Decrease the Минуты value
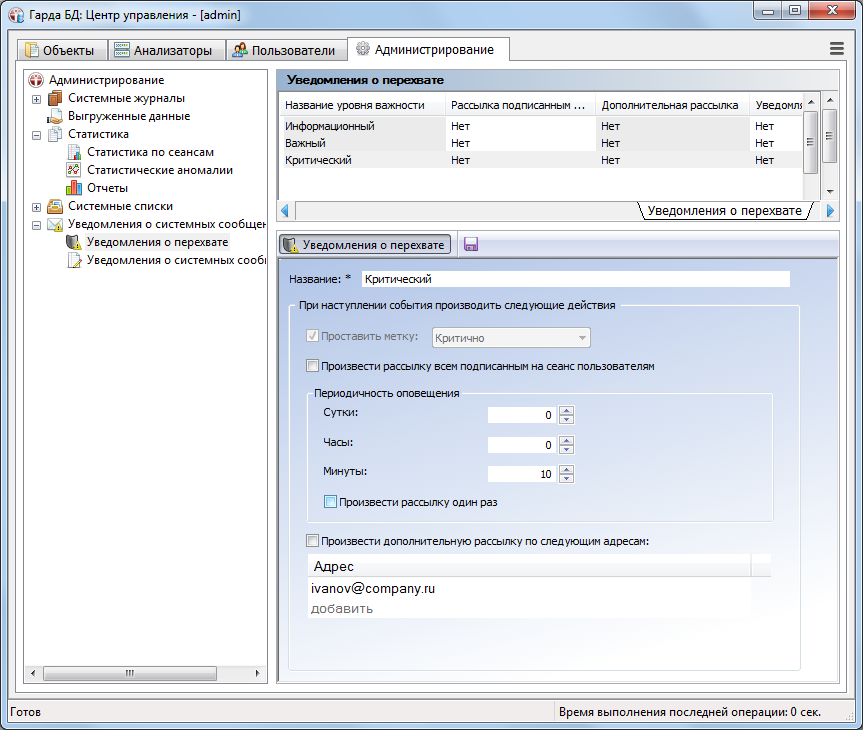This screenshot has height=730, width=863. click(x=566, y=478)
